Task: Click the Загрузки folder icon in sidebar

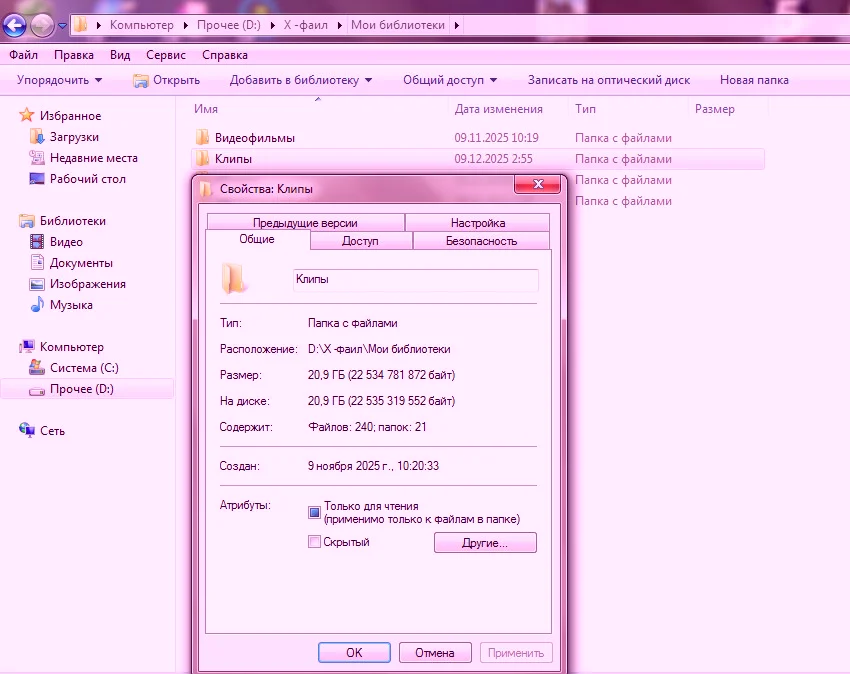Action: pos(37,137)
